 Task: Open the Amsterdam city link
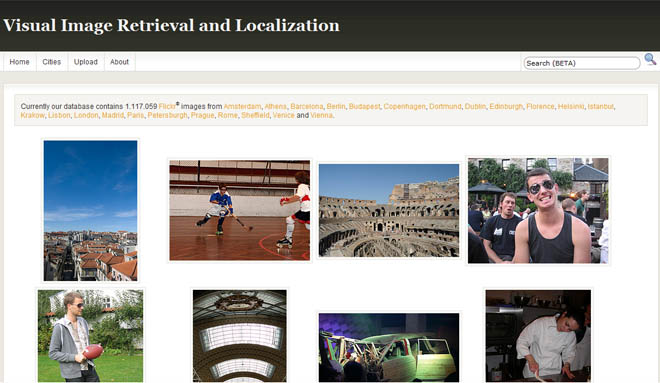pos(242,106)
